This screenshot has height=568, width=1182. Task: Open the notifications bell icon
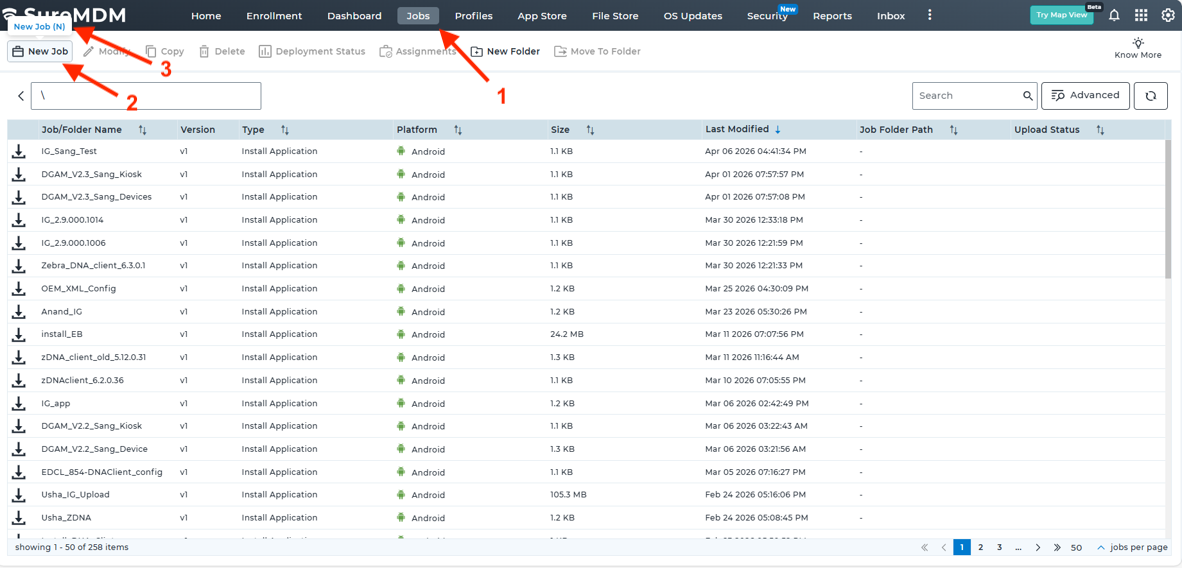(x=1114, y=16)
